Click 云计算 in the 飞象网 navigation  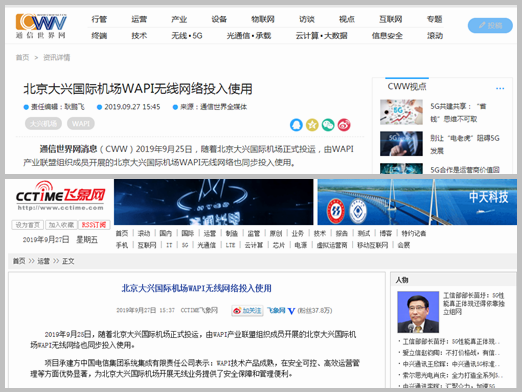(254, 245)
